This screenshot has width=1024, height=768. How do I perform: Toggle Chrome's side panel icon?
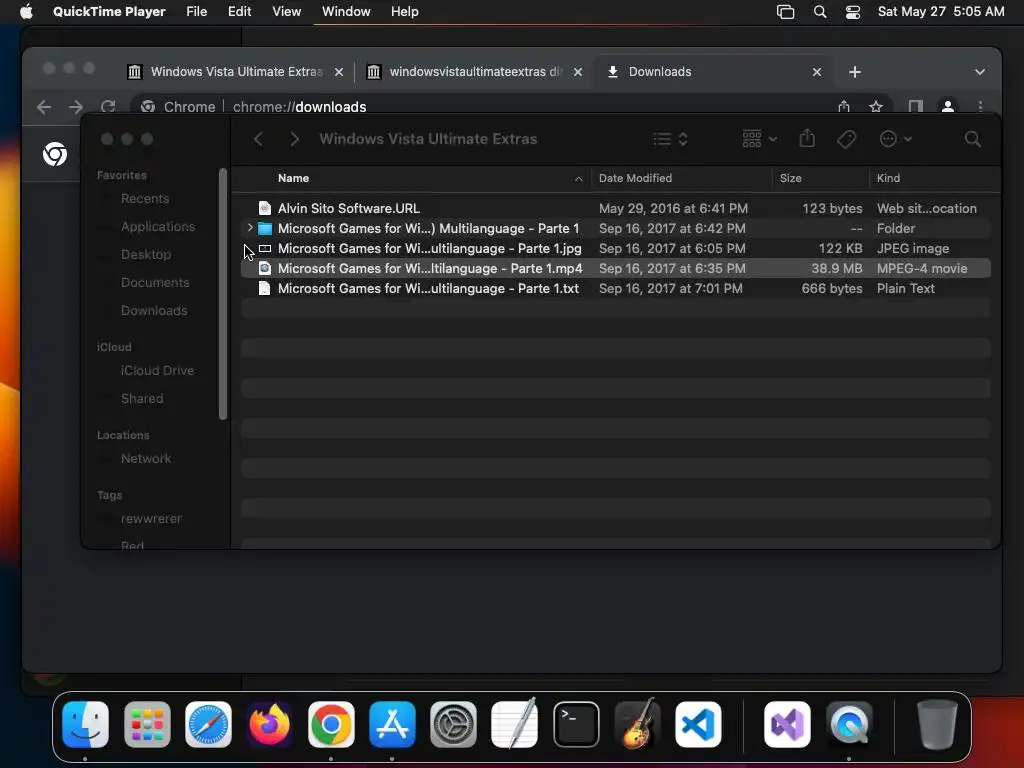[x=916, y=106]
